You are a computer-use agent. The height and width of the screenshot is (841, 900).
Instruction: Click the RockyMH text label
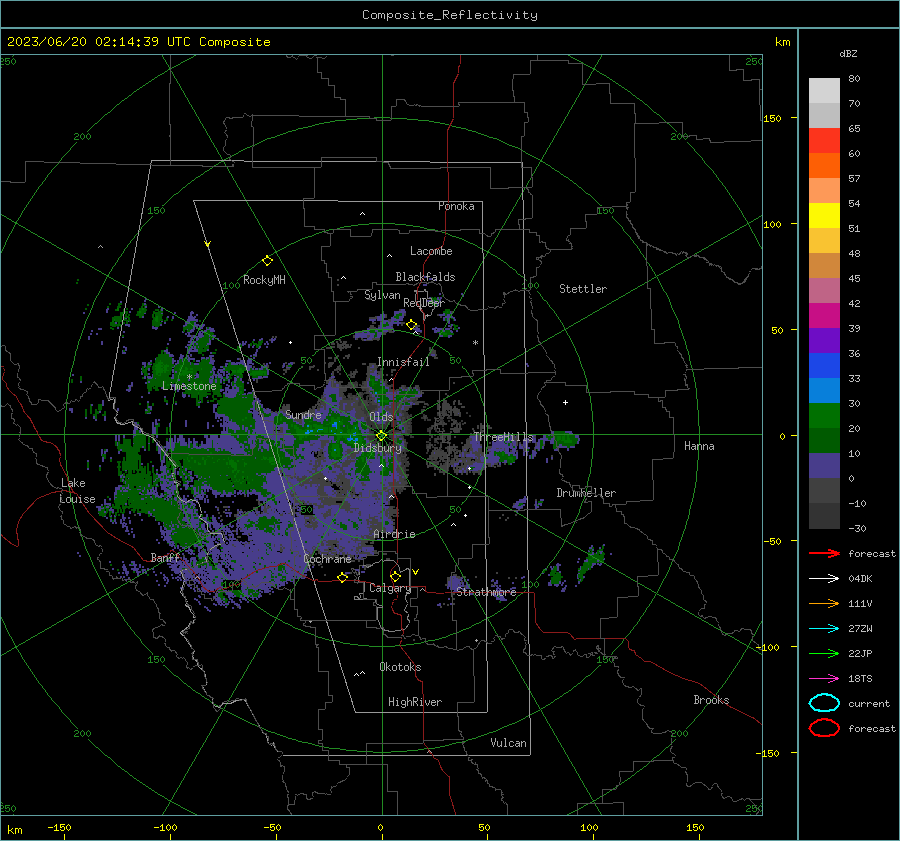pyautogui.click(x=264, y=280)
